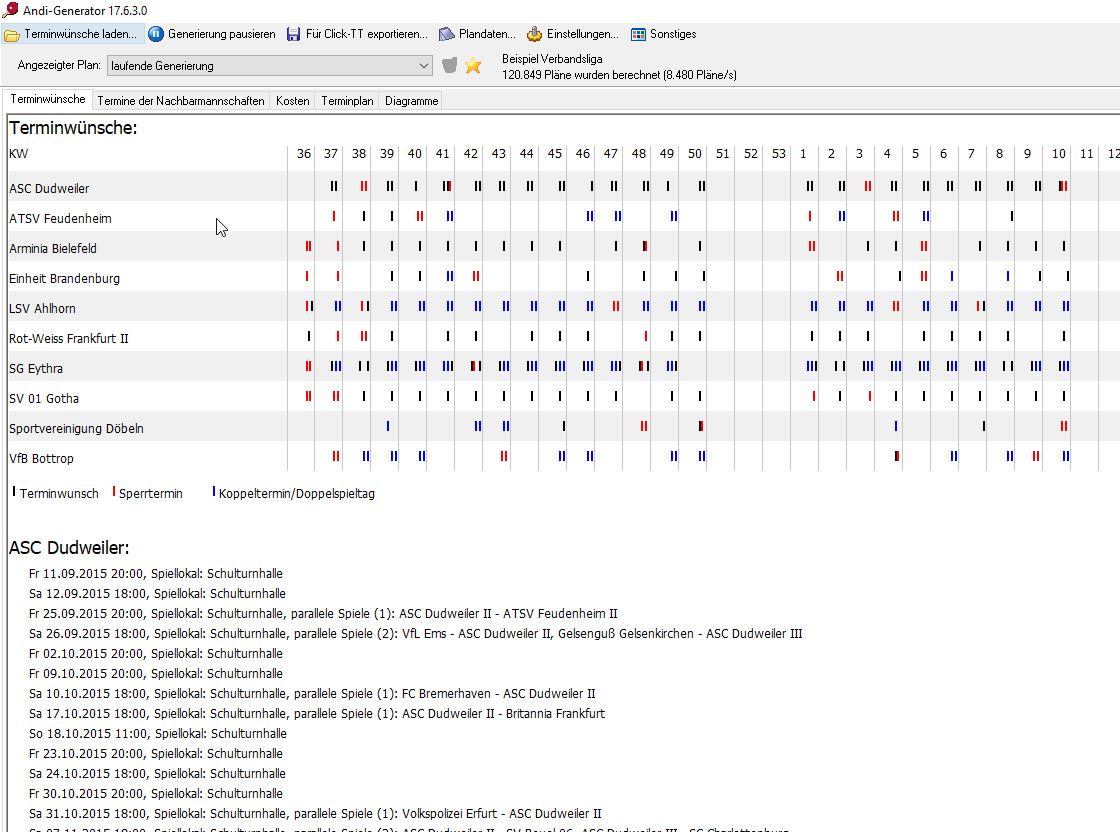Click the yellow star icon beside plan dropdown
This screenshot has width=1120, height=832.
(473, 66)
